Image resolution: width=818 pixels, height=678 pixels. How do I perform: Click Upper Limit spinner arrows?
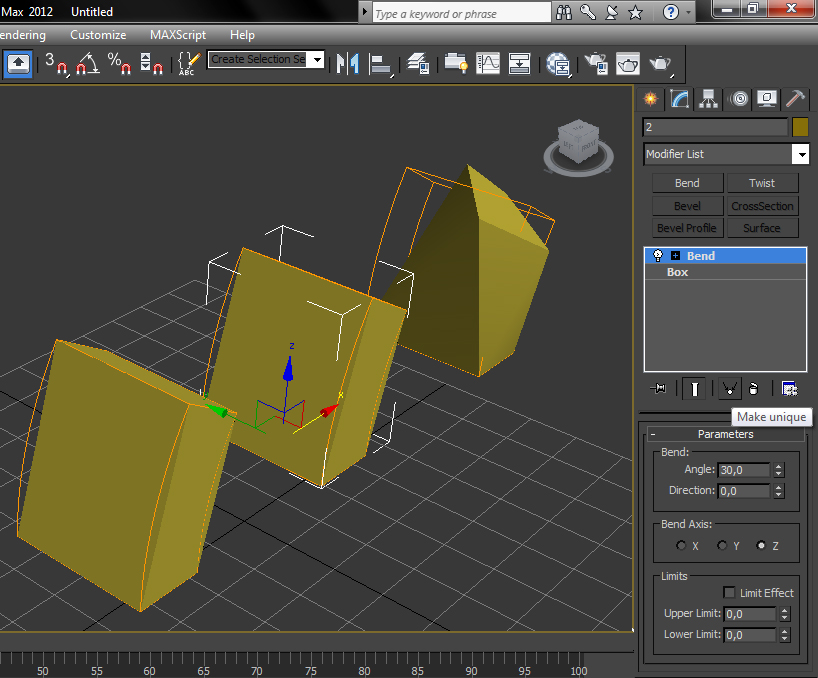click(x=785, y=614)
